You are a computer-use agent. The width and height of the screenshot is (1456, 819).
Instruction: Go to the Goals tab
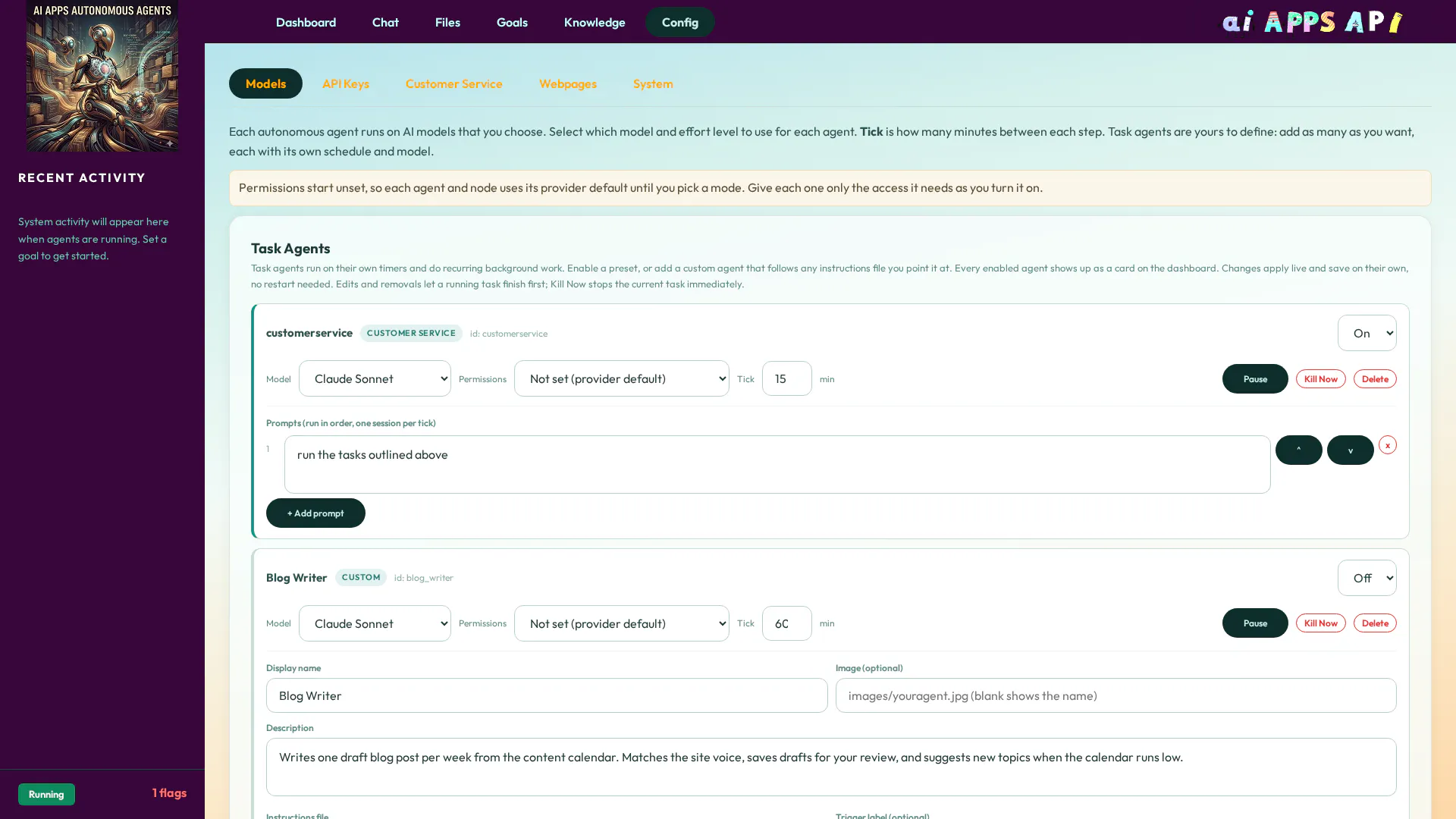pyautogui.click(x=512, y=22)
